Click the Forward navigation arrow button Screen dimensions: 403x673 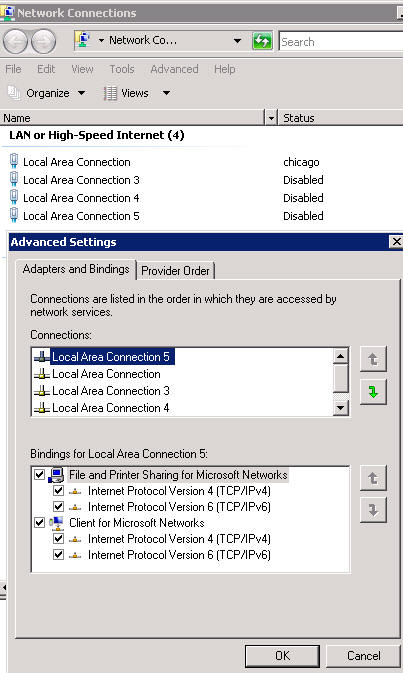pyautogui.click(x=44, y=42)
